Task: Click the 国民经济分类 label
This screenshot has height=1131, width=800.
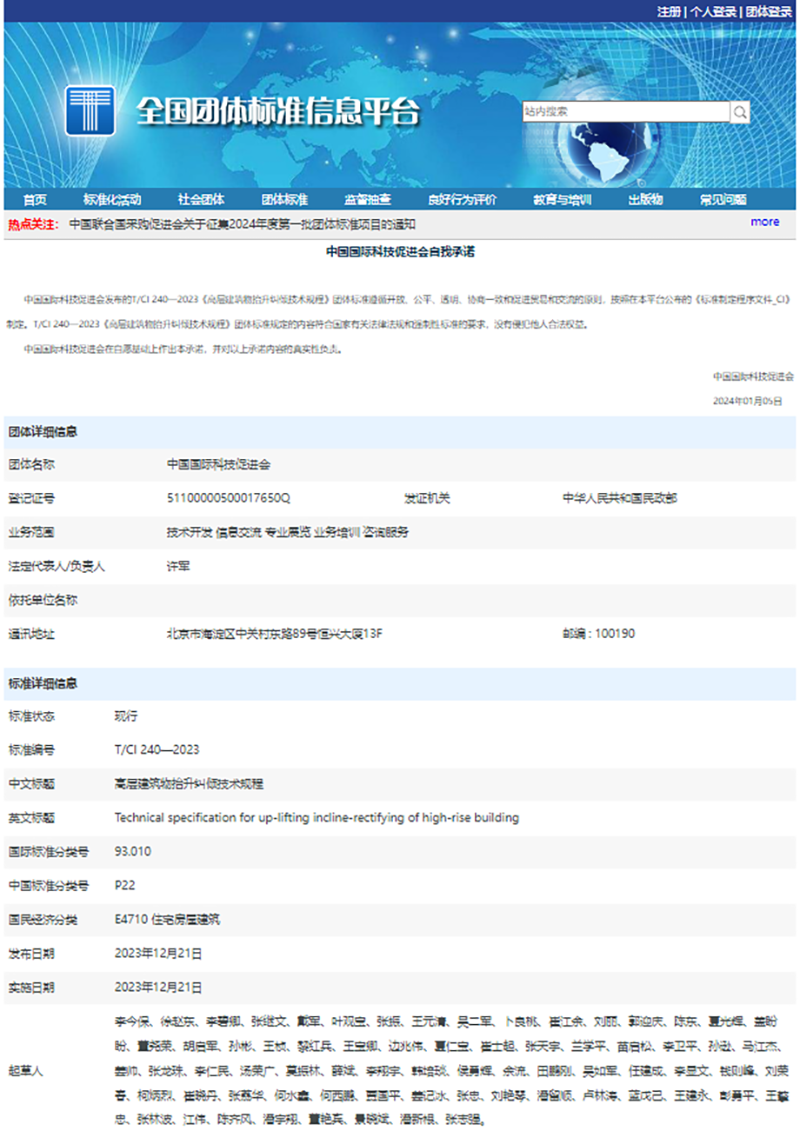Action: (43, 920)
